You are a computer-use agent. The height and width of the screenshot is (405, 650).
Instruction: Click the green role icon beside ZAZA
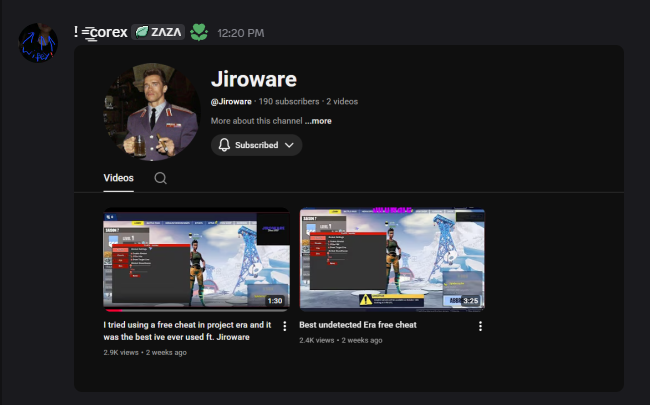coord(199,33)
